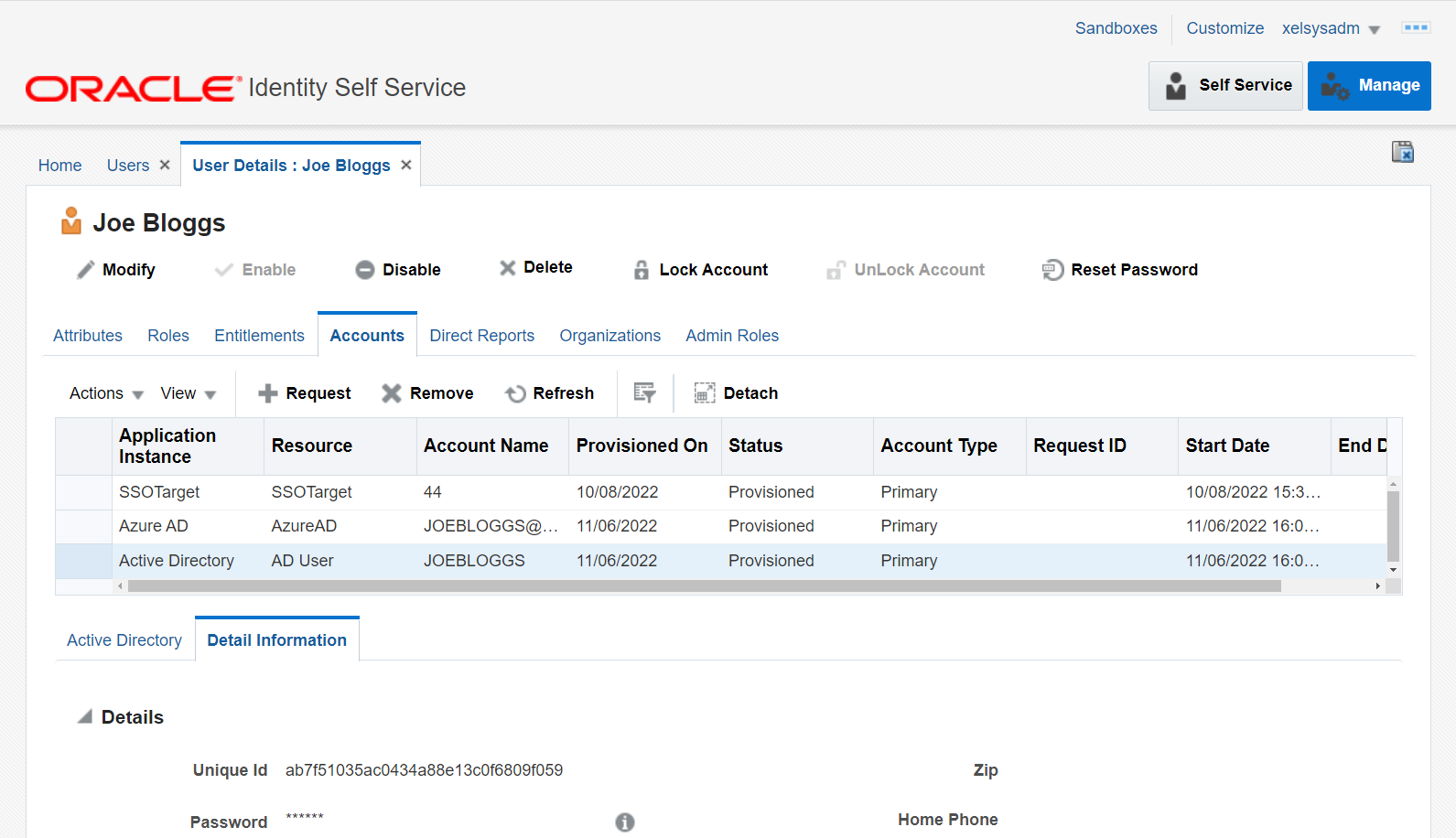
Task: Open the Roles tab
Action: pos(168,336)
